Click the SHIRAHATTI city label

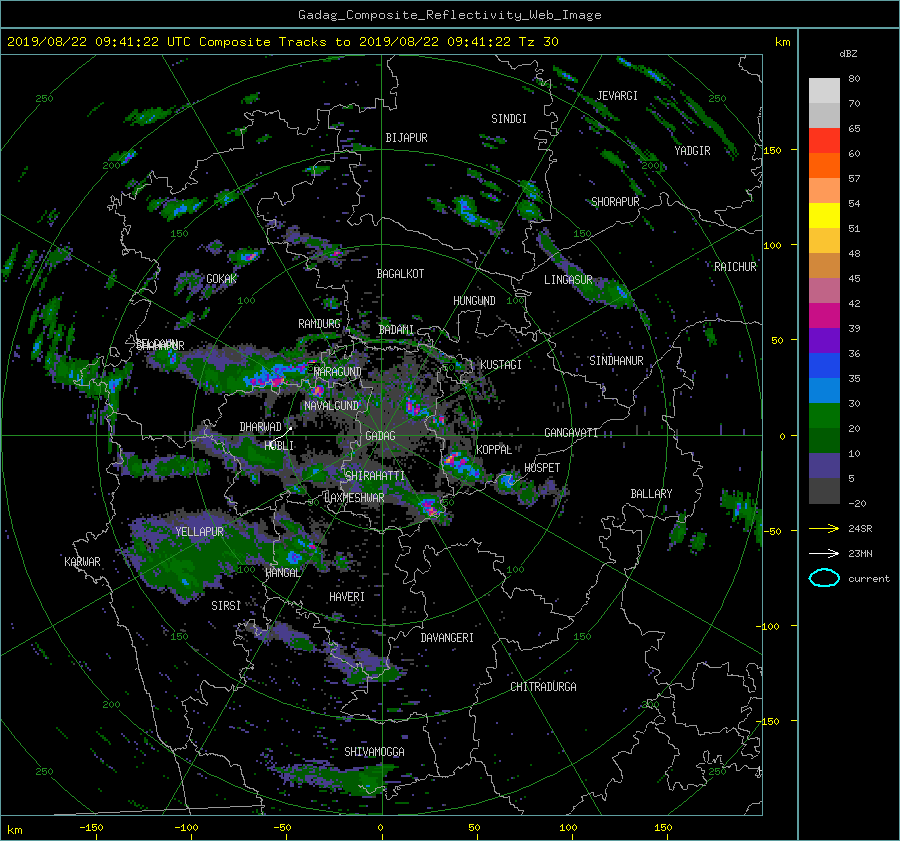pos(375,476)
